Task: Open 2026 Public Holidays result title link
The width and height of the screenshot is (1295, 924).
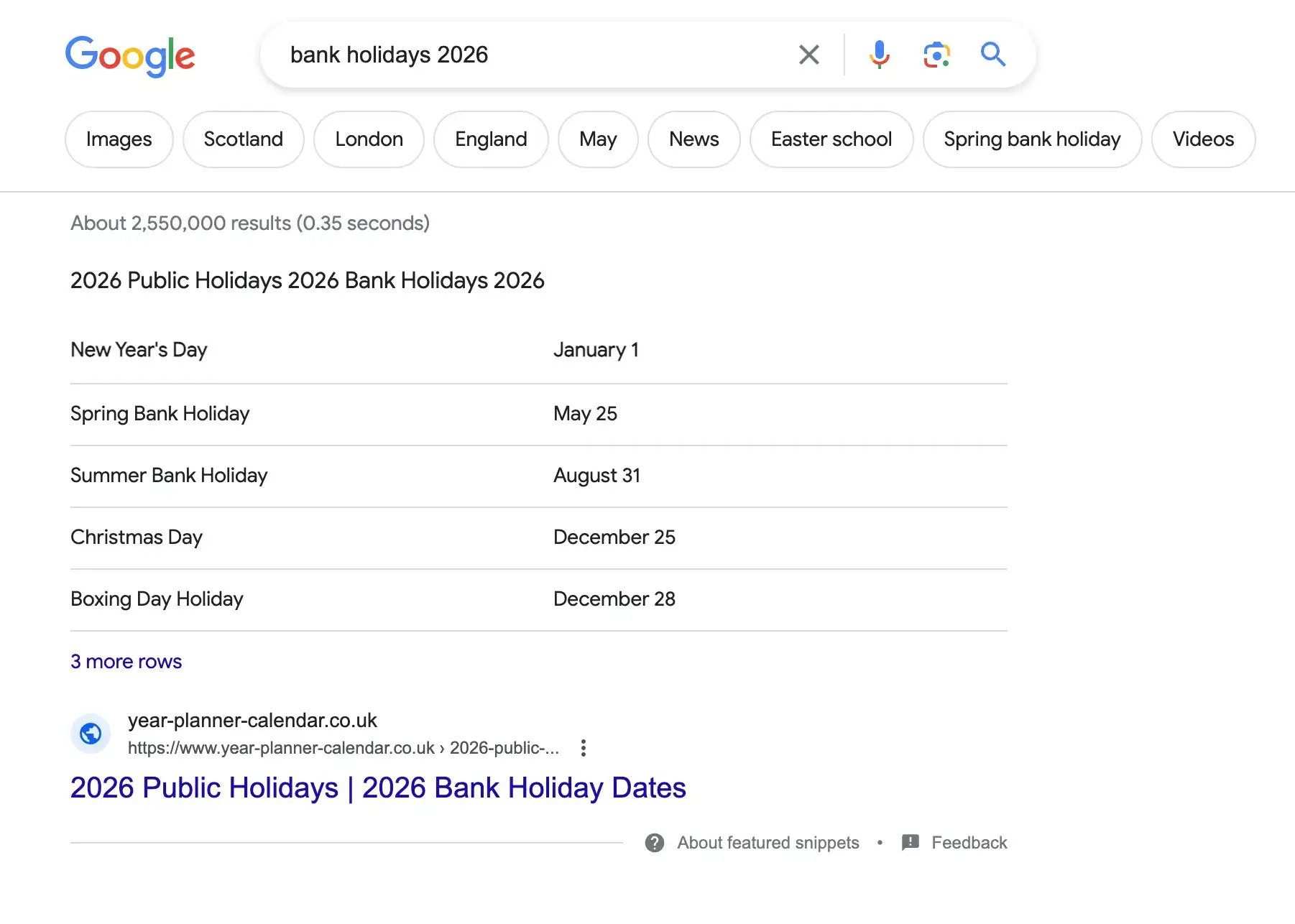Action: [378, 788]
